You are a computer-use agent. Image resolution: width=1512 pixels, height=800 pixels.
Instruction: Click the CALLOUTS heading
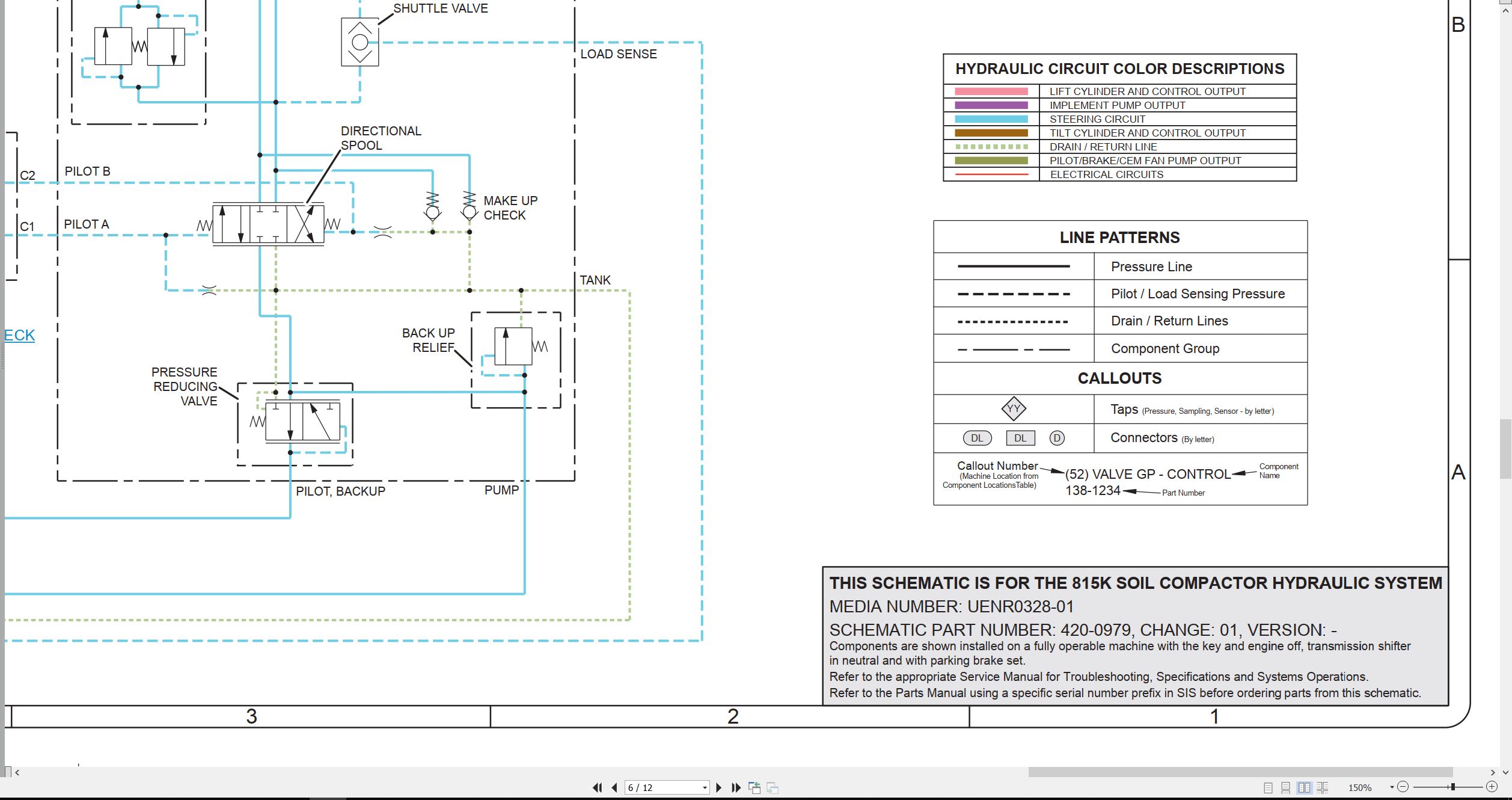(x=1119, y=378)
